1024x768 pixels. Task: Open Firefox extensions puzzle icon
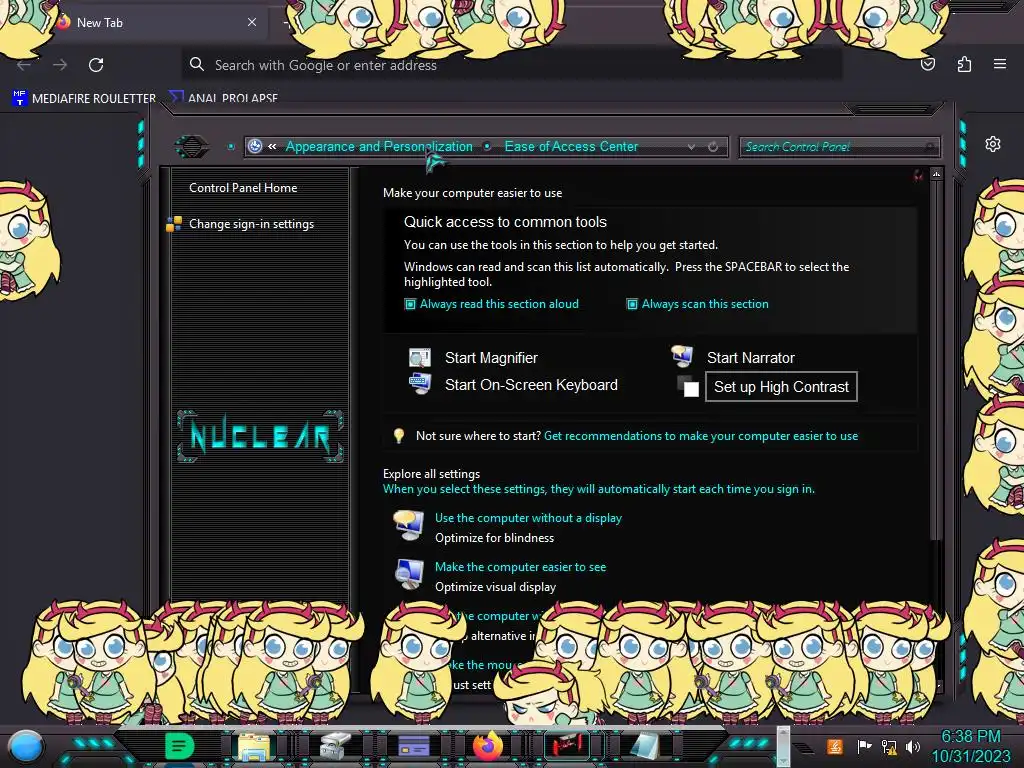964,64
